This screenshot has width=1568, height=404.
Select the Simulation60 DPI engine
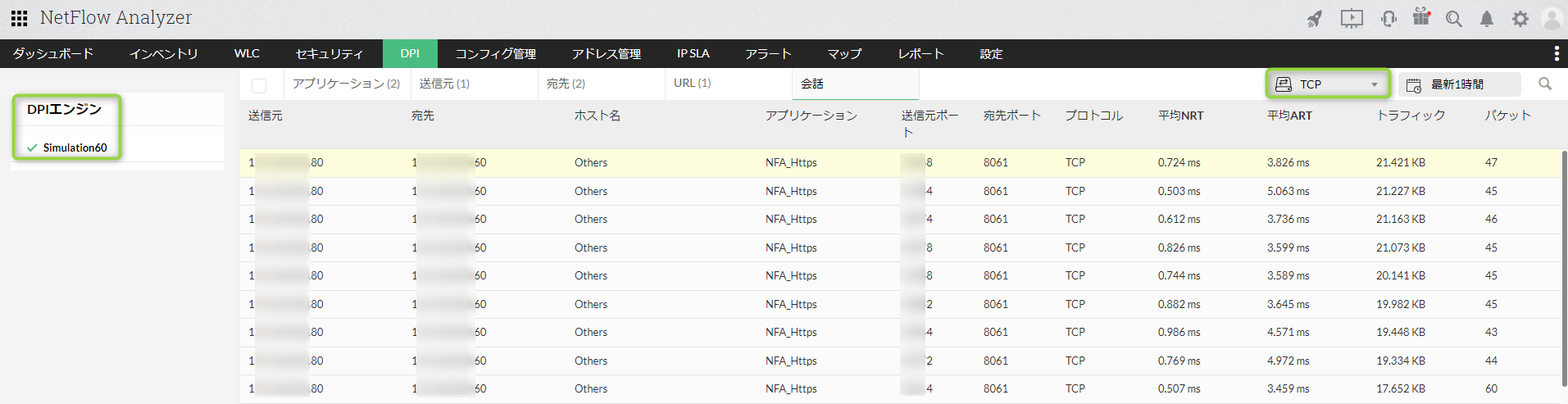75,148
